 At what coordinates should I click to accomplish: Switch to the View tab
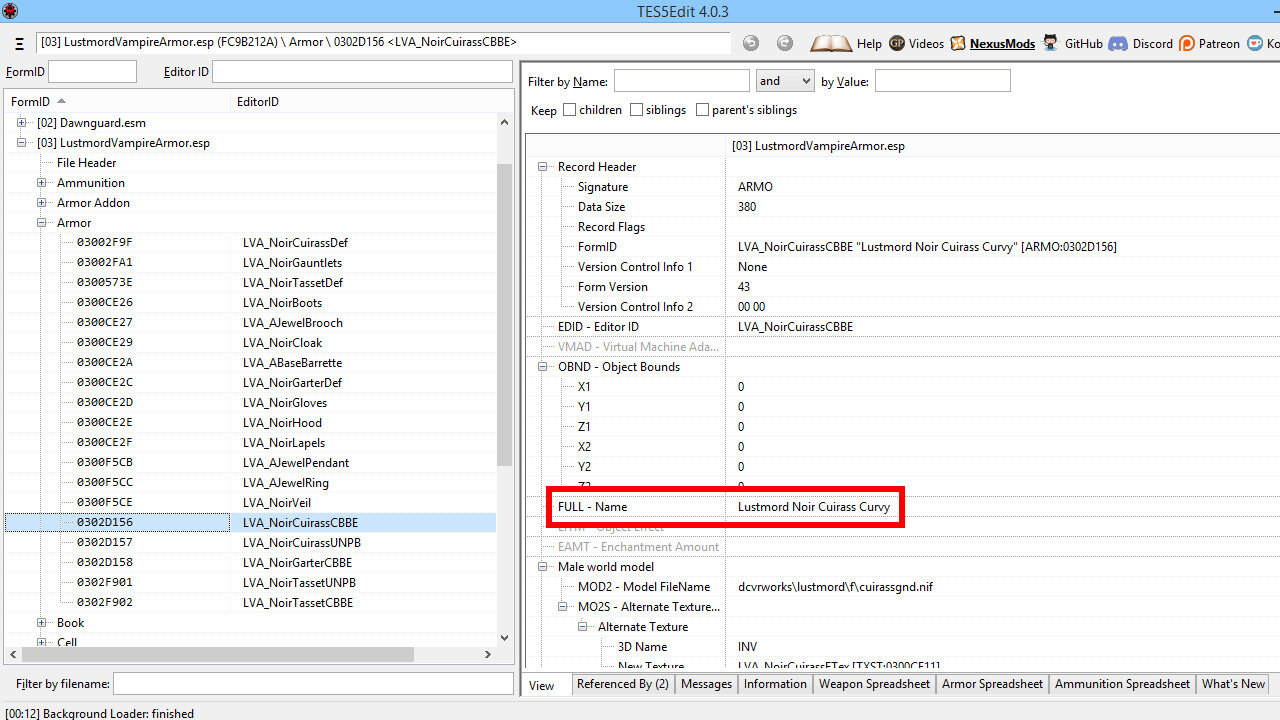point(542,685)
